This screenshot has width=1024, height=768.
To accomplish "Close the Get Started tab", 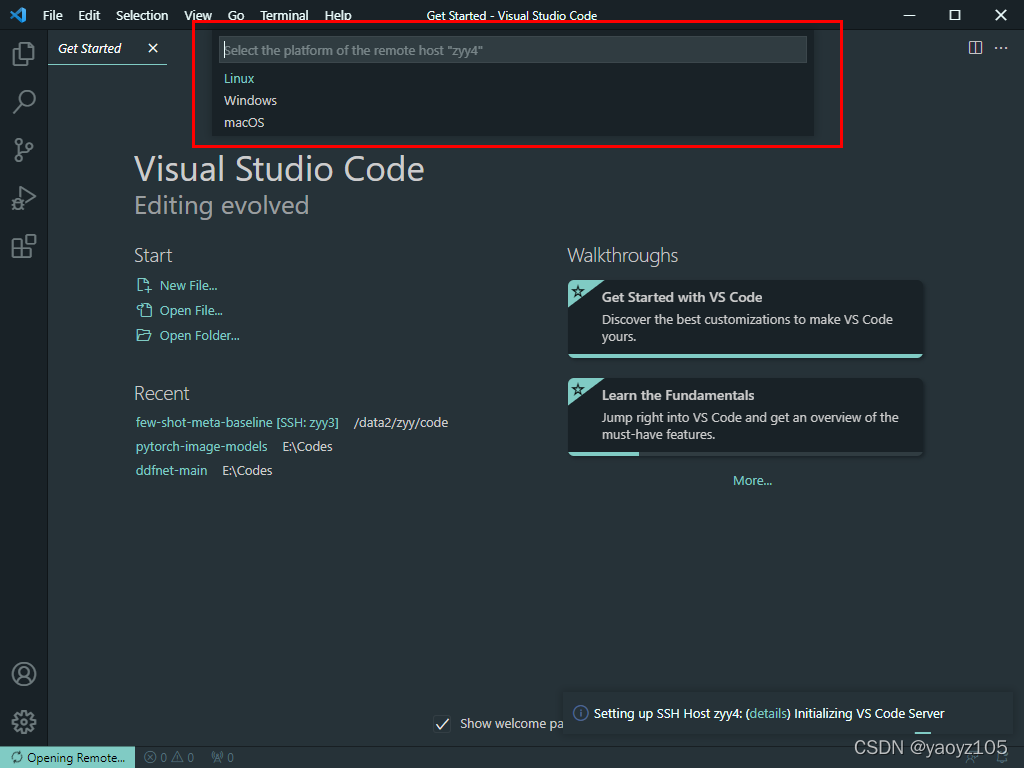I will (153, 48).
